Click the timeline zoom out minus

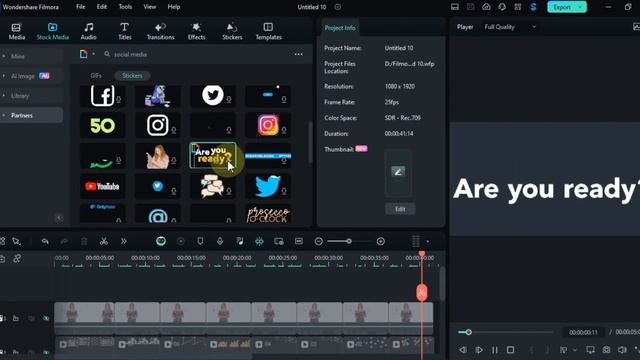(x=319, y=242)
